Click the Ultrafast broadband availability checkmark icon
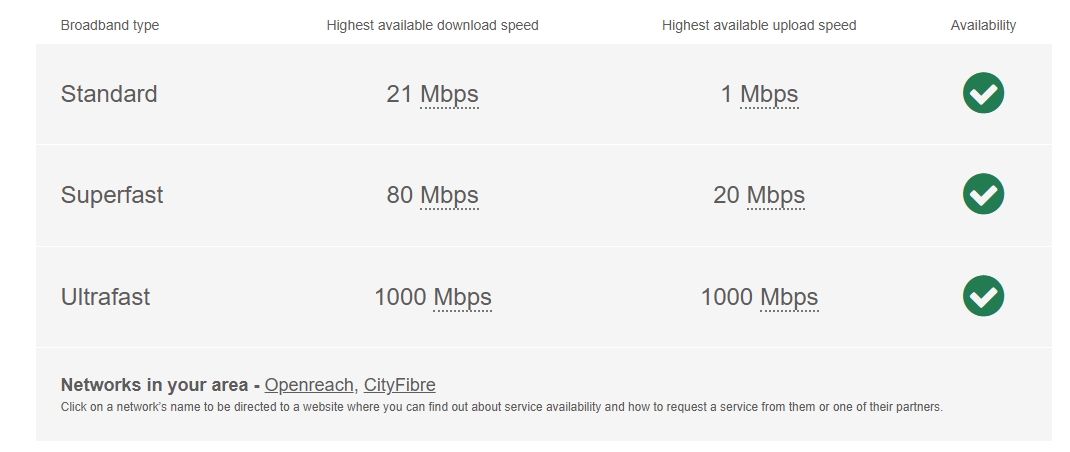Image resolution: width=1070 pixels, height=452 pixels. (983, 296)
